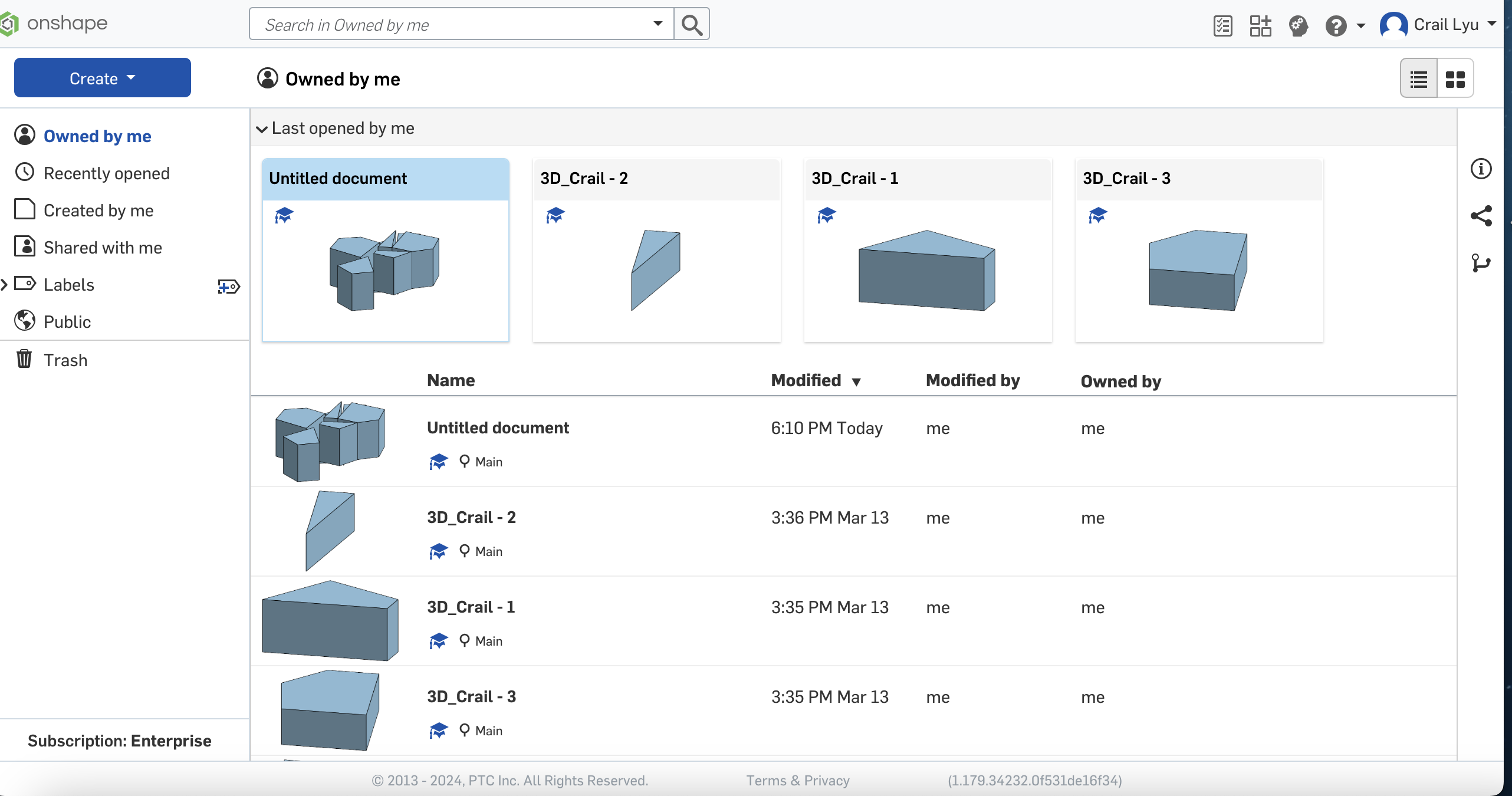Screen dimensions: 1512x796
Task: Click education icon under 3D_Crail - 1 row
Action: [438, 641]
